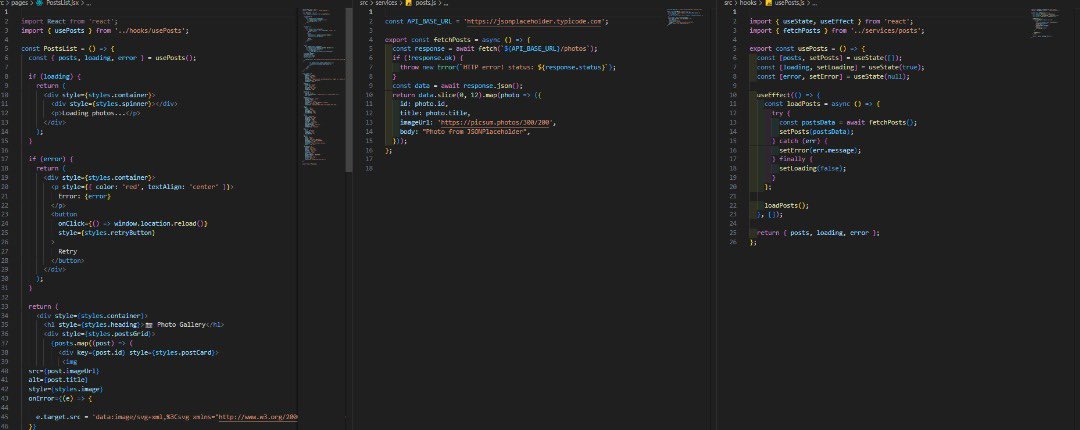Click the body 'Photo from JSONPlaceholder' line
Viewport: 1080px width, 430px height.
click(466, 132)
